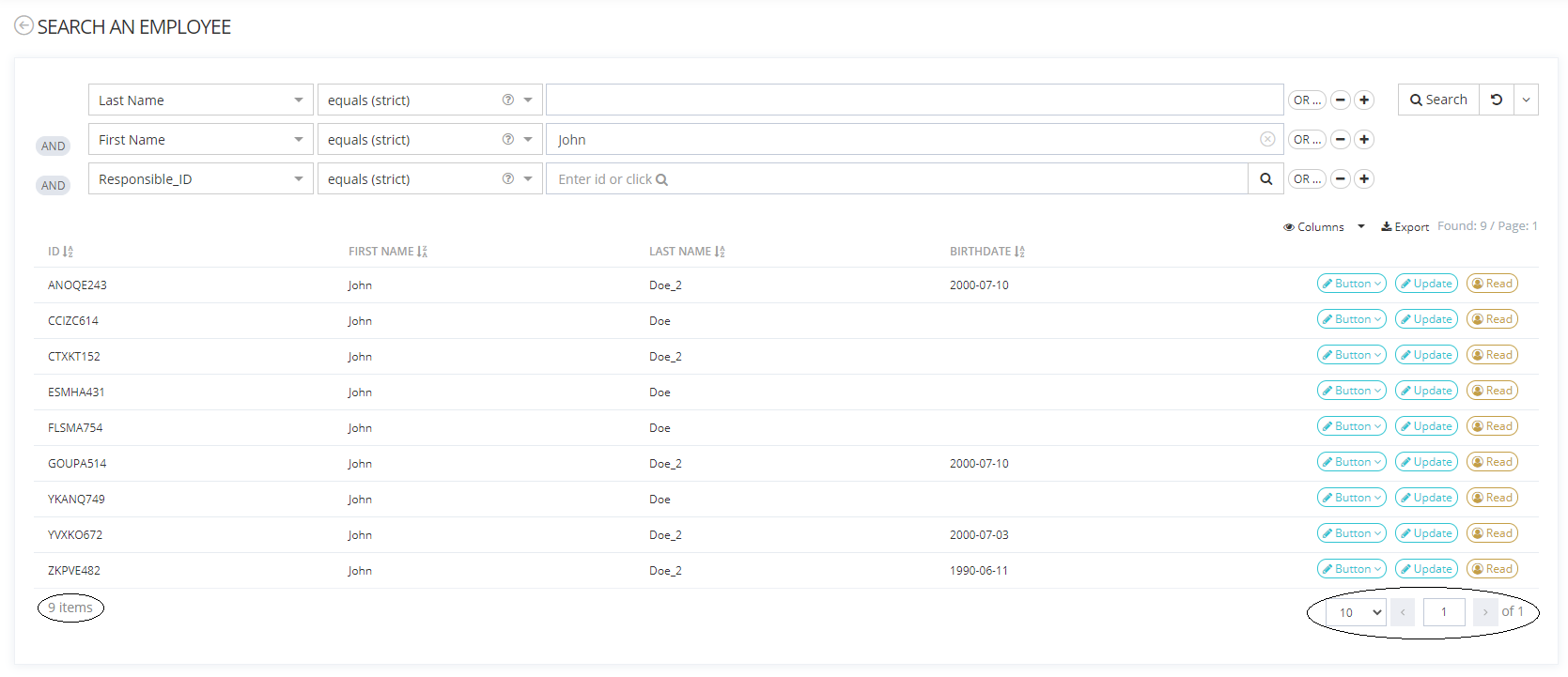Open the page size selector showing 10
The image size is (1568, 677).
pos(1356,612)
